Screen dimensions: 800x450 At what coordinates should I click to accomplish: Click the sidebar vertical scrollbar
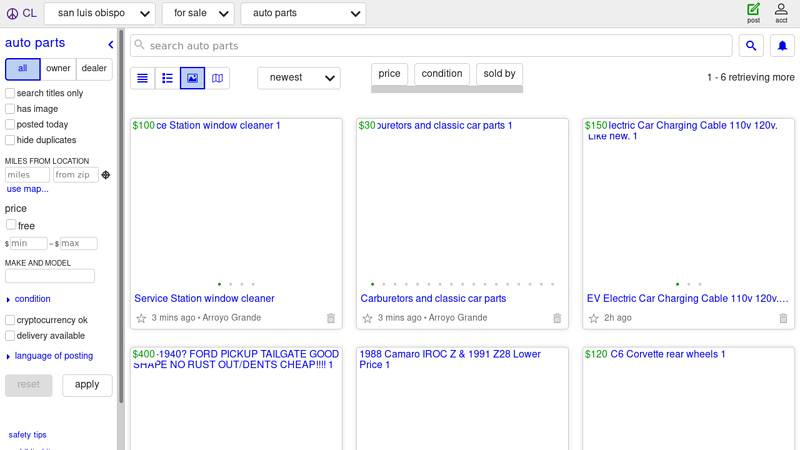click(x=121, y=217)
